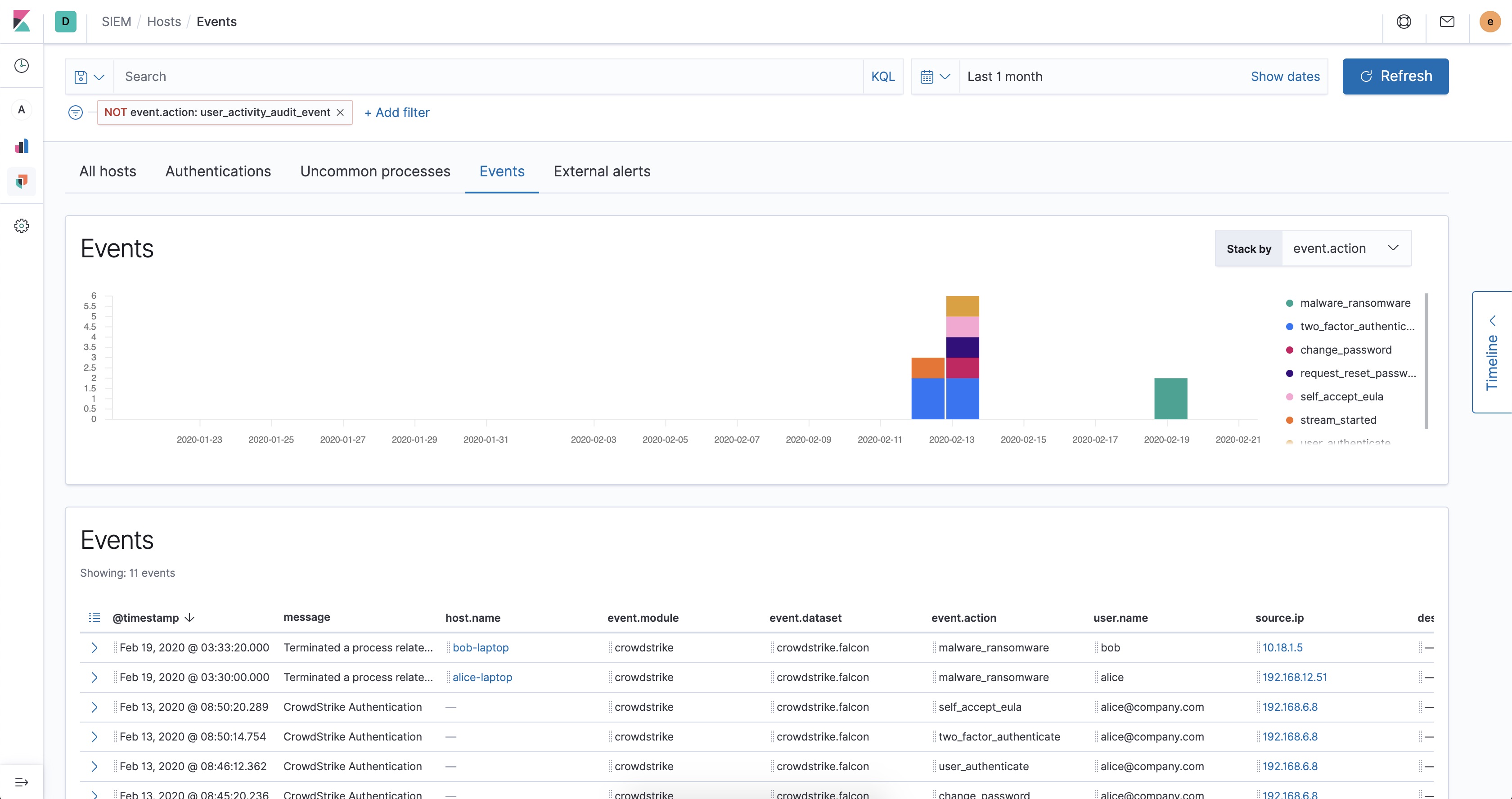Open the Recently viewed clock icon

22,65
